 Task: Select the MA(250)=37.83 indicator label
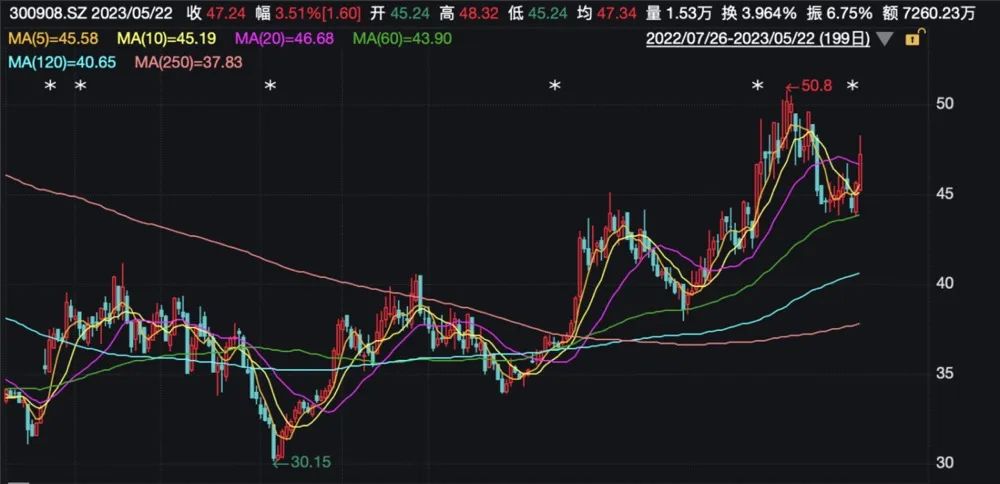[186, 62]
